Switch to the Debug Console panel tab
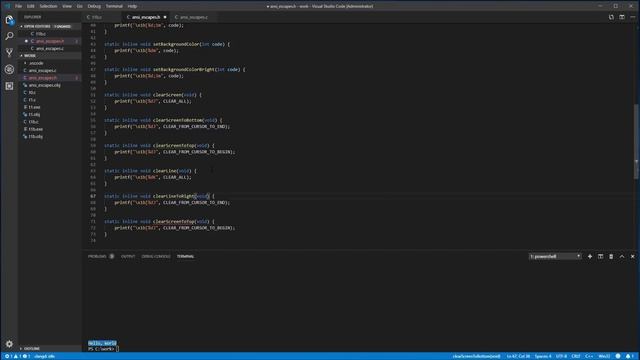 [156, 256]
